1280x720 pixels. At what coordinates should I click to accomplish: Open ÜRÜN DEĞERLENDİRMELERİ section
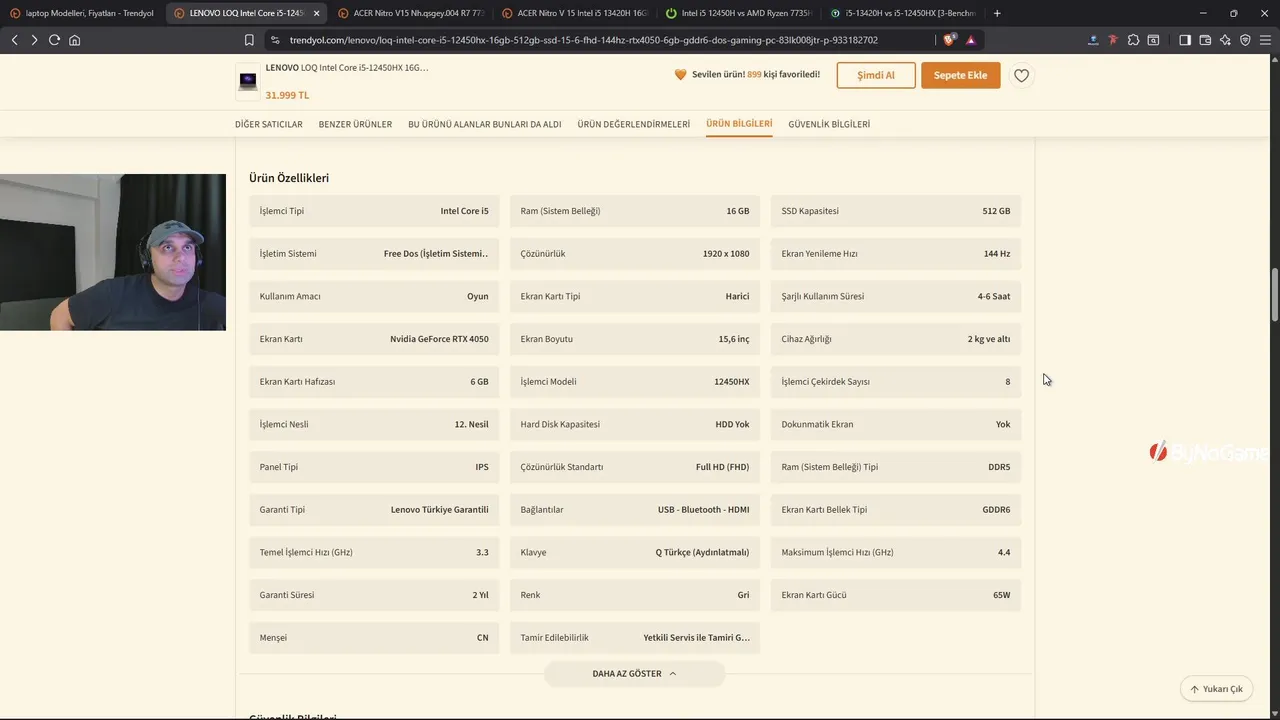pos(634,124)
